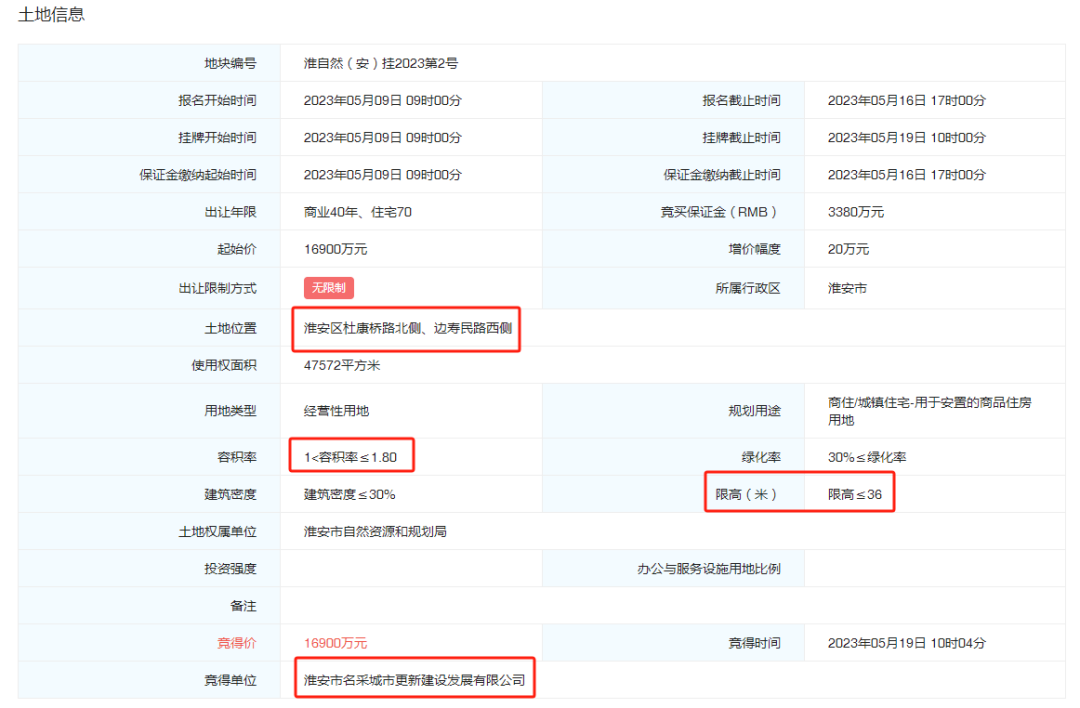The width and height of the screenshot is (1080, 708).
Task: Select the win time 2023年05月19日 10时04分
Action: click(x=906, y=643)
